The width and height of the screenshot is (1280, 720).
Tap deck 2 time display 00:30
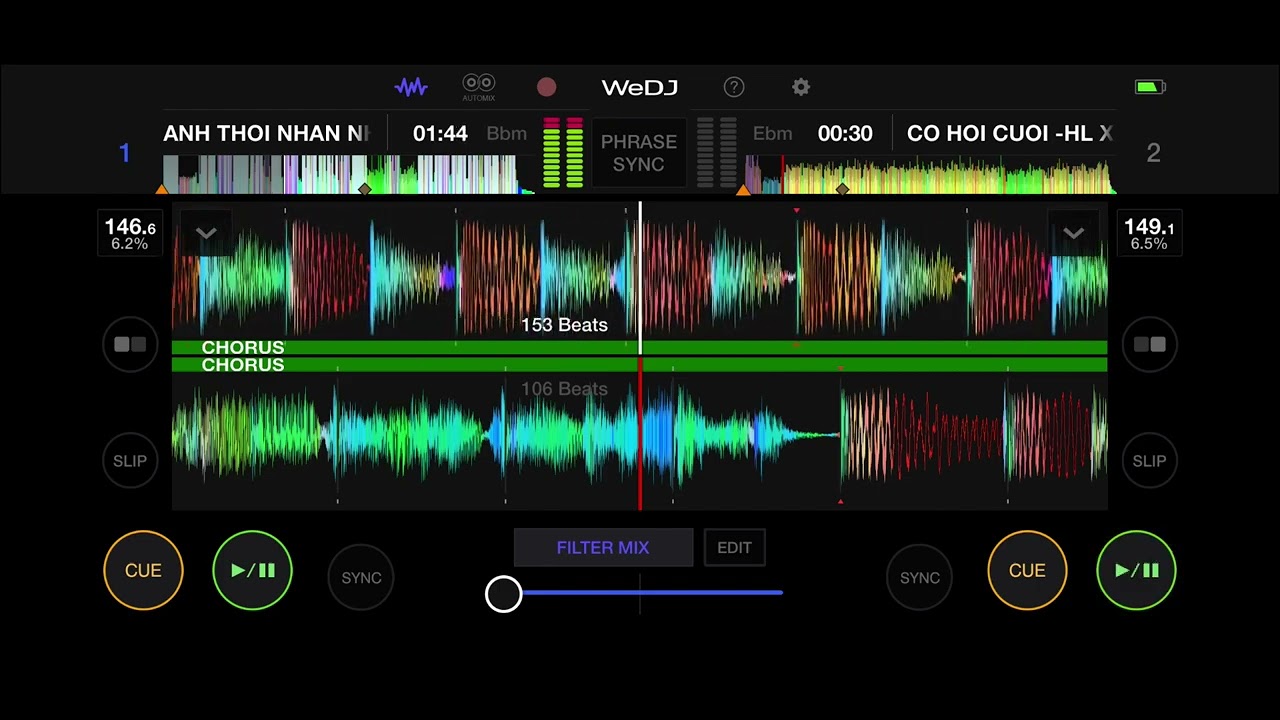[845, 133]
